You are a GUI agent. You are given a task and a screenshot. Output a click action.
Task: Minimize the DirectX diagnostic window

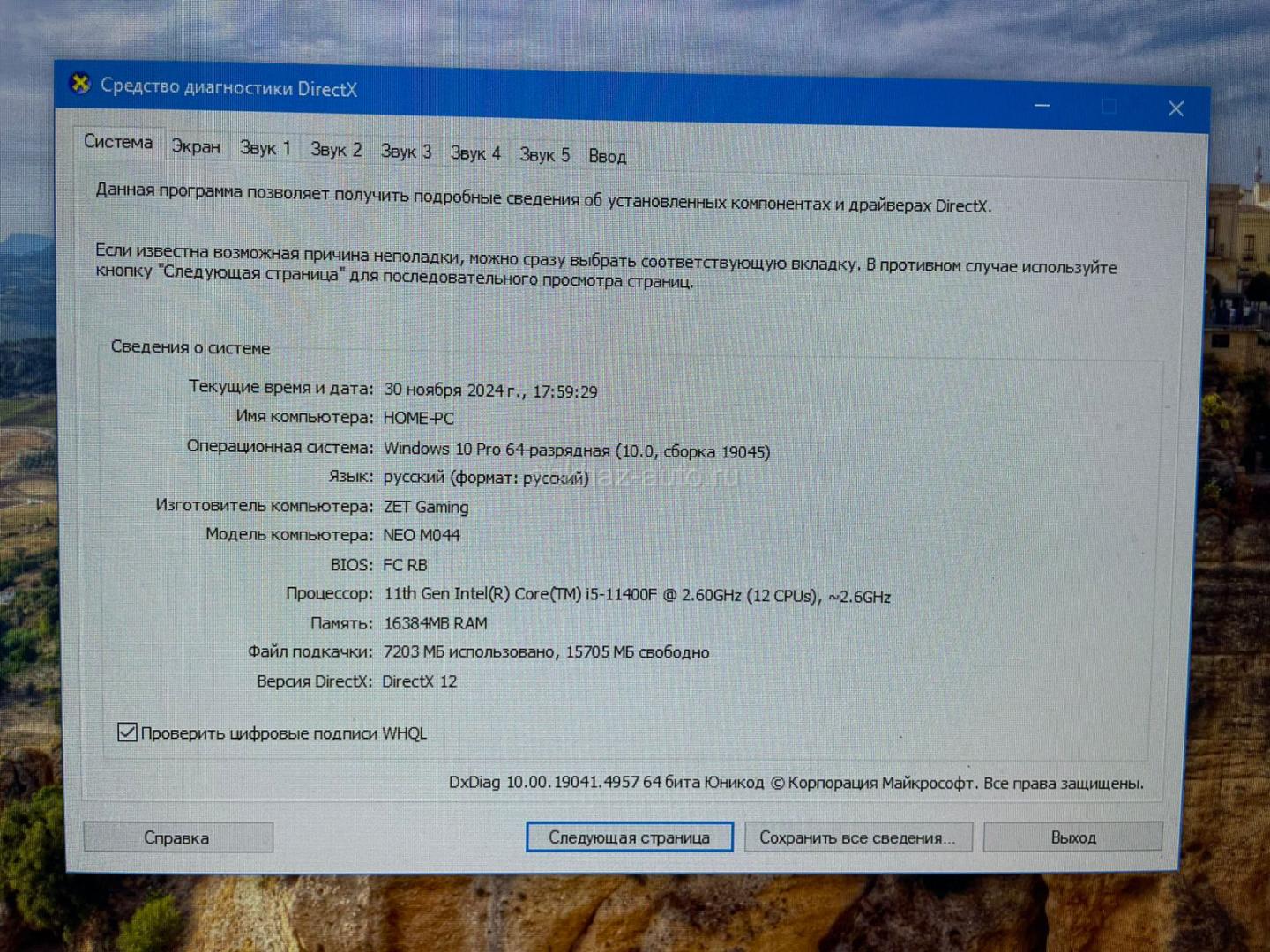point(1042,106)
